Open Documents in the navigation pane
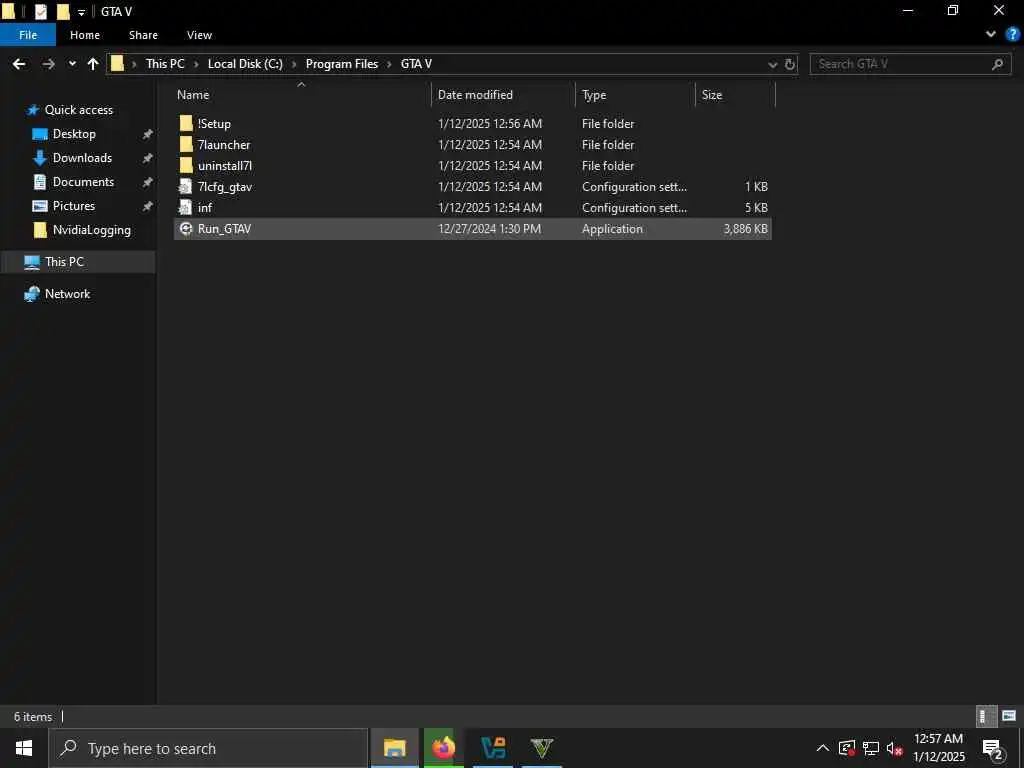The width and height of the screenshot is (1024, 768). (83, 182)
